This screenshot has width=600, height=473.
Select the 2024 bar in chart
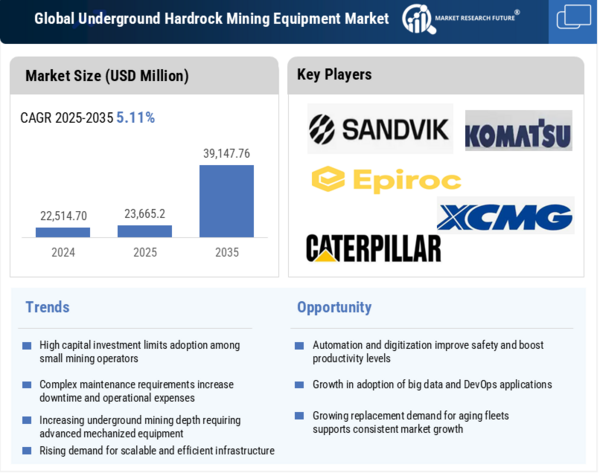(x=63, y=232)
